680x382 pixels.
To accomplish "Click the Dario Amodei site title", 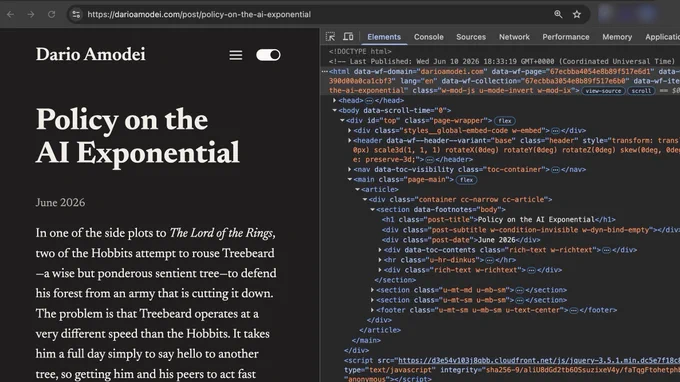I will tap(90, 55).
